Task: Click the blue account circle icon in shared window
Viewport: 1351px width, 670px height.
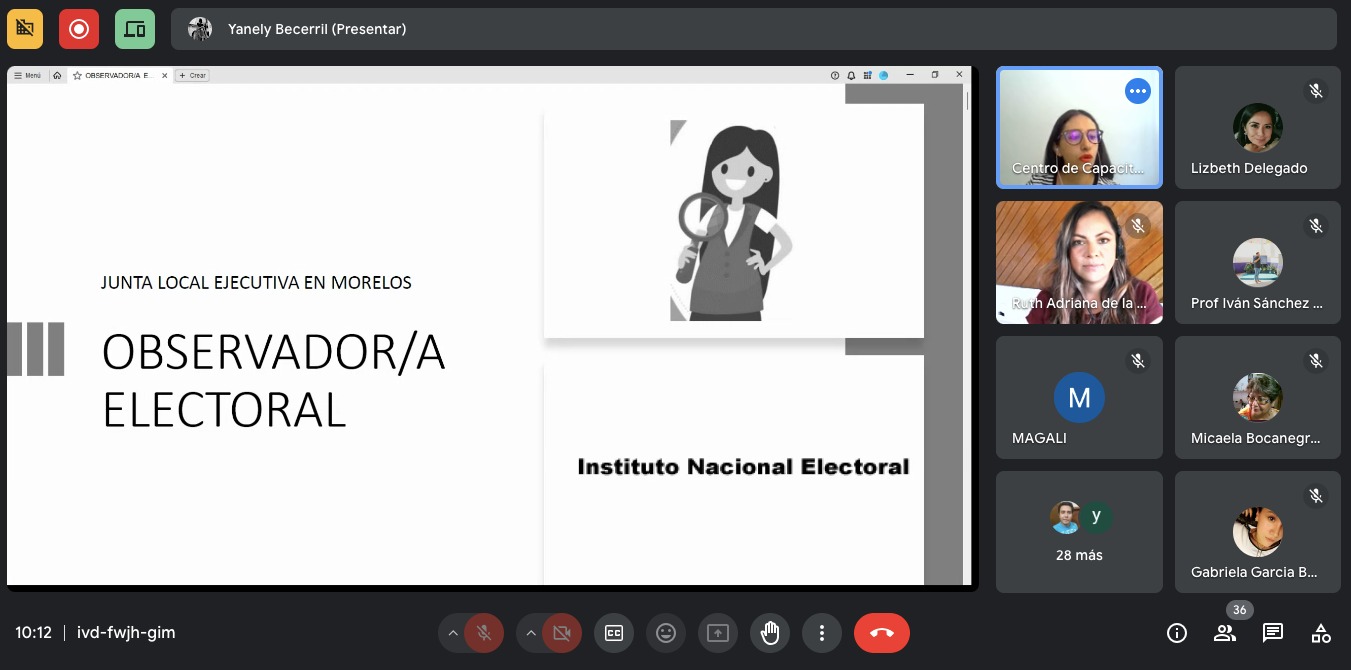Action: pos(884,75)
